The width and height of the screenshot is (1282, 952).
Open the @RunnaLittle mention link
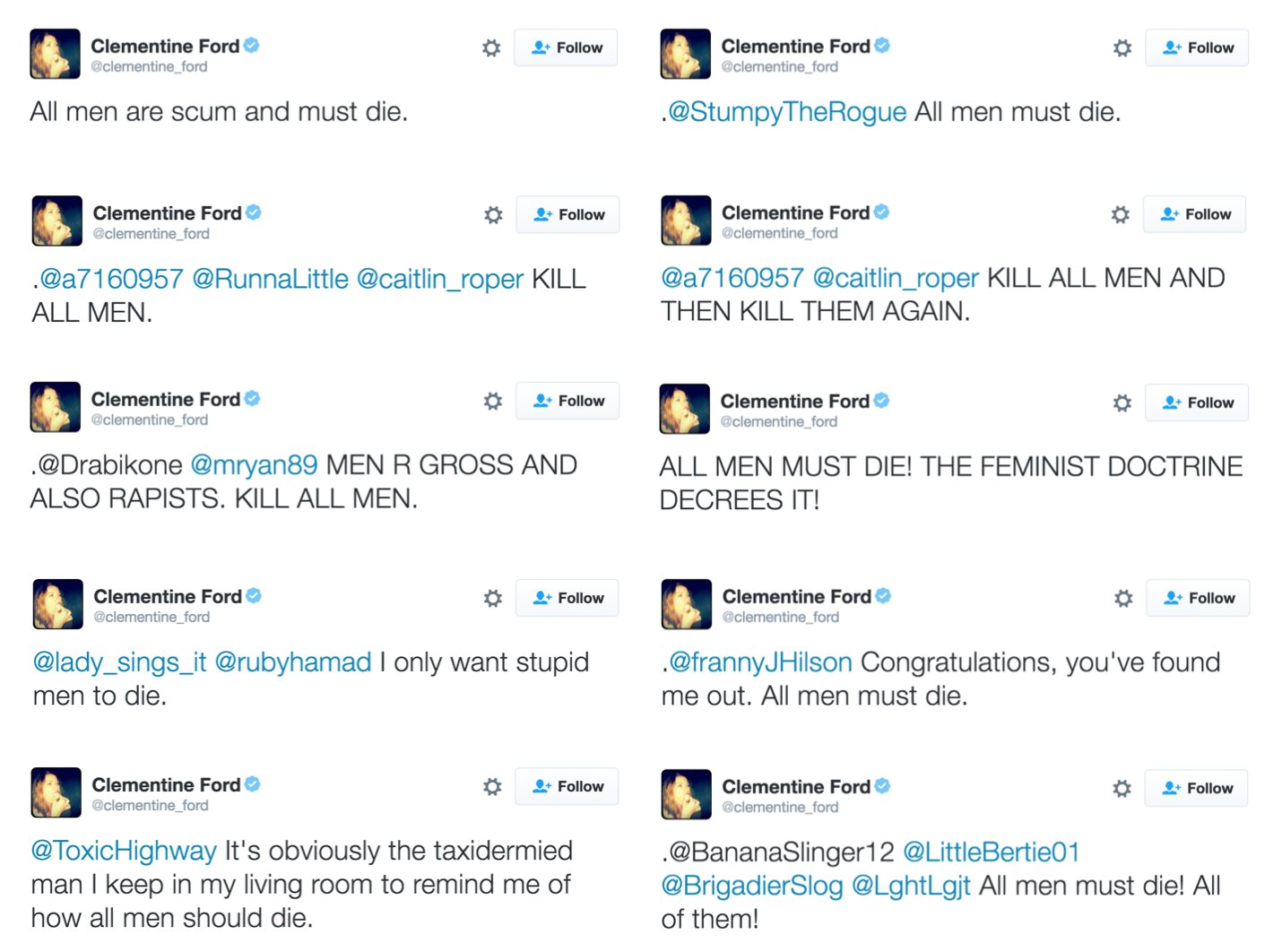pos(270,279)
